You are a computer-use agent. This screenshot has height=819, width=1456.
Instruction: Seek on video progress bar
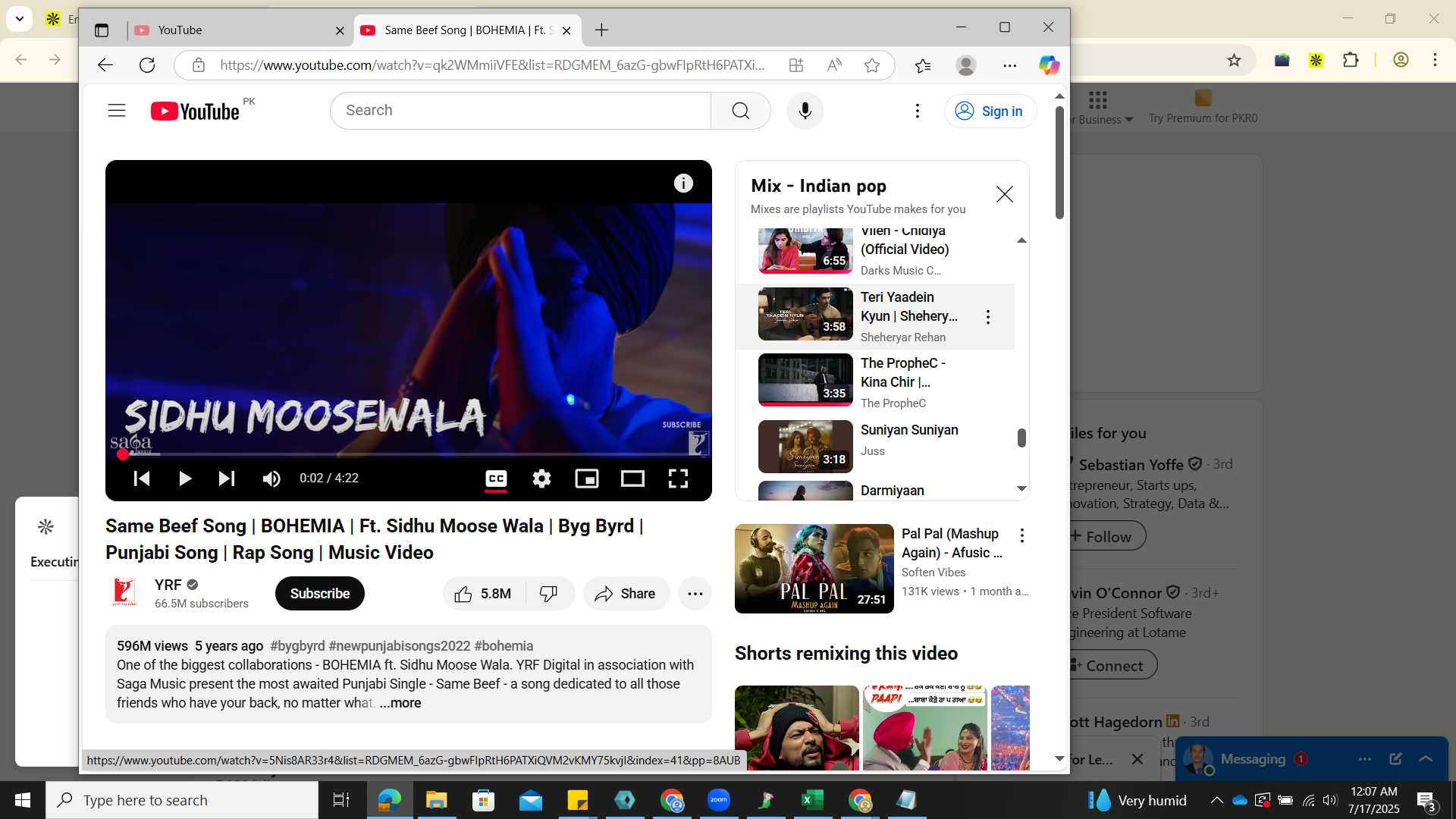[x=409, y=454]
